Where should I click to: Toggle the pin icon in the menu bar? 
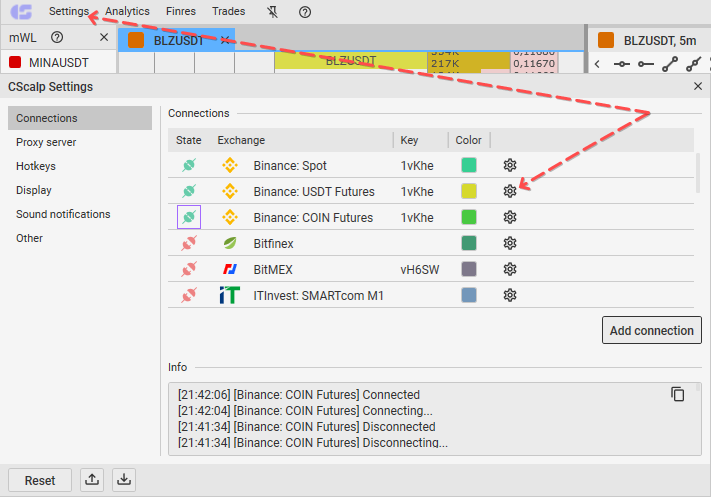pos(273,12)
